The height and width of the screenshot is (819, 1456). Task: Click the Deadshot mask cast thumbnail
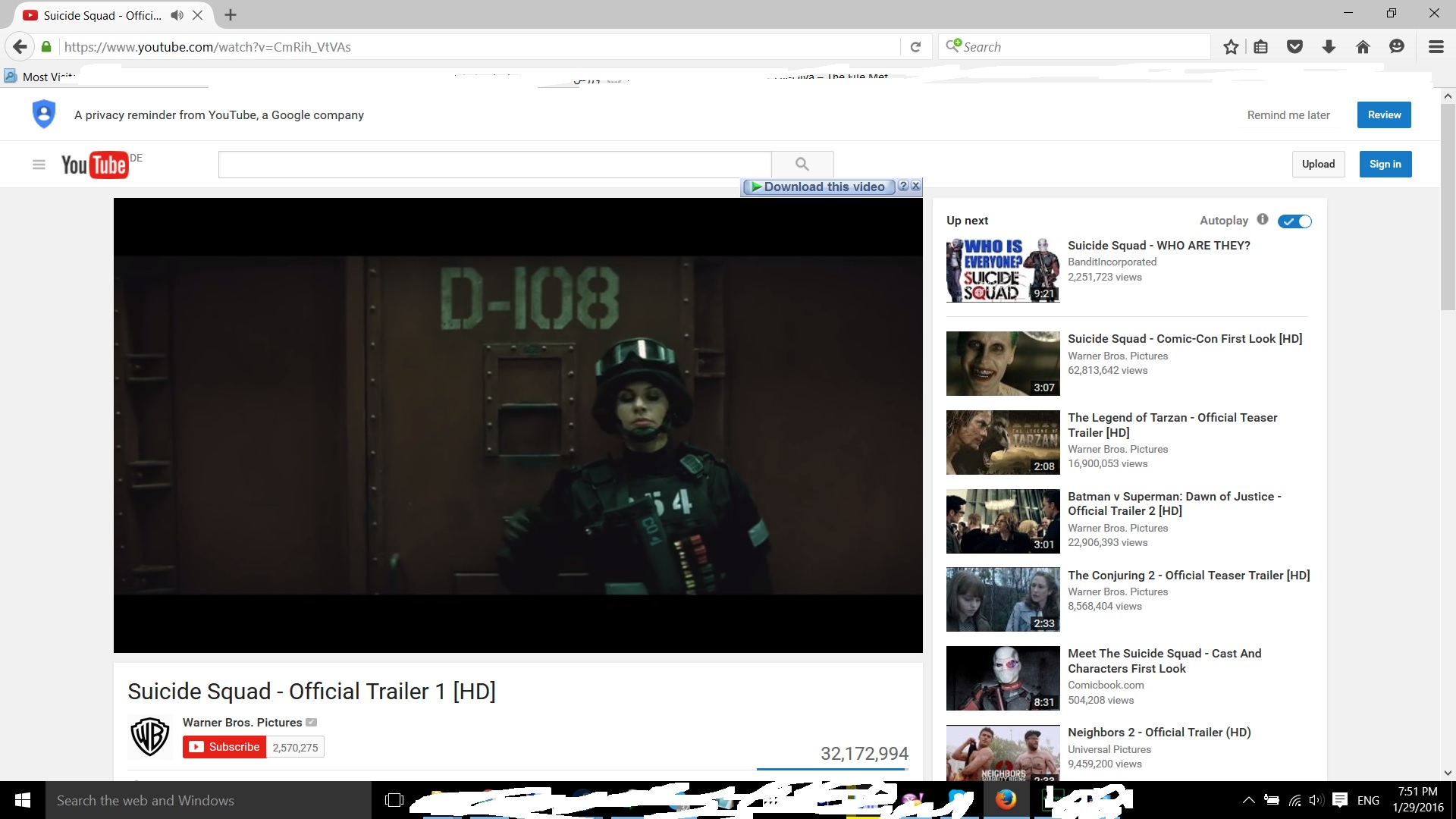[x=1003, y=678]
